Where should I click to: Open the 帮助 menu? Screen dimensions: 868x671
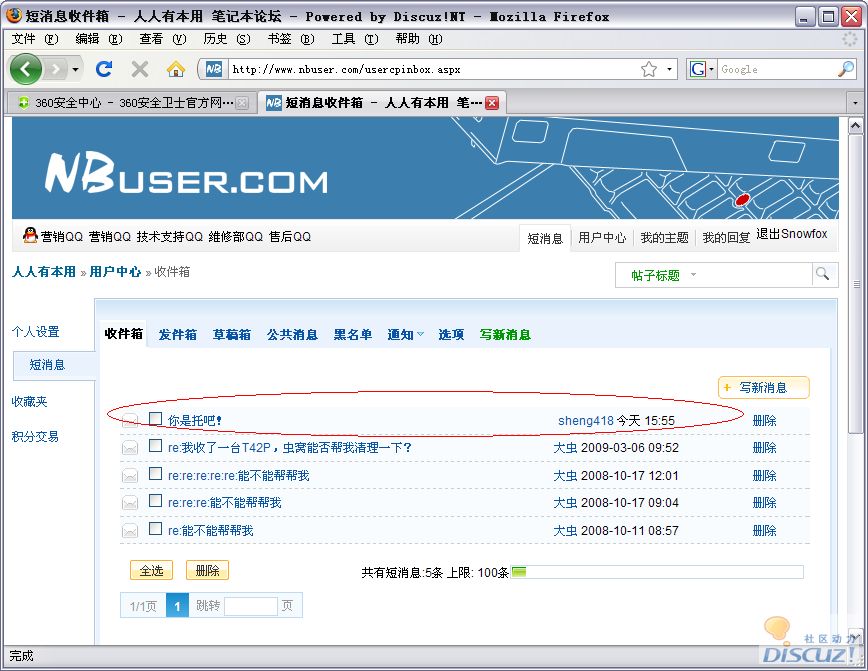[x=419, y=39]
